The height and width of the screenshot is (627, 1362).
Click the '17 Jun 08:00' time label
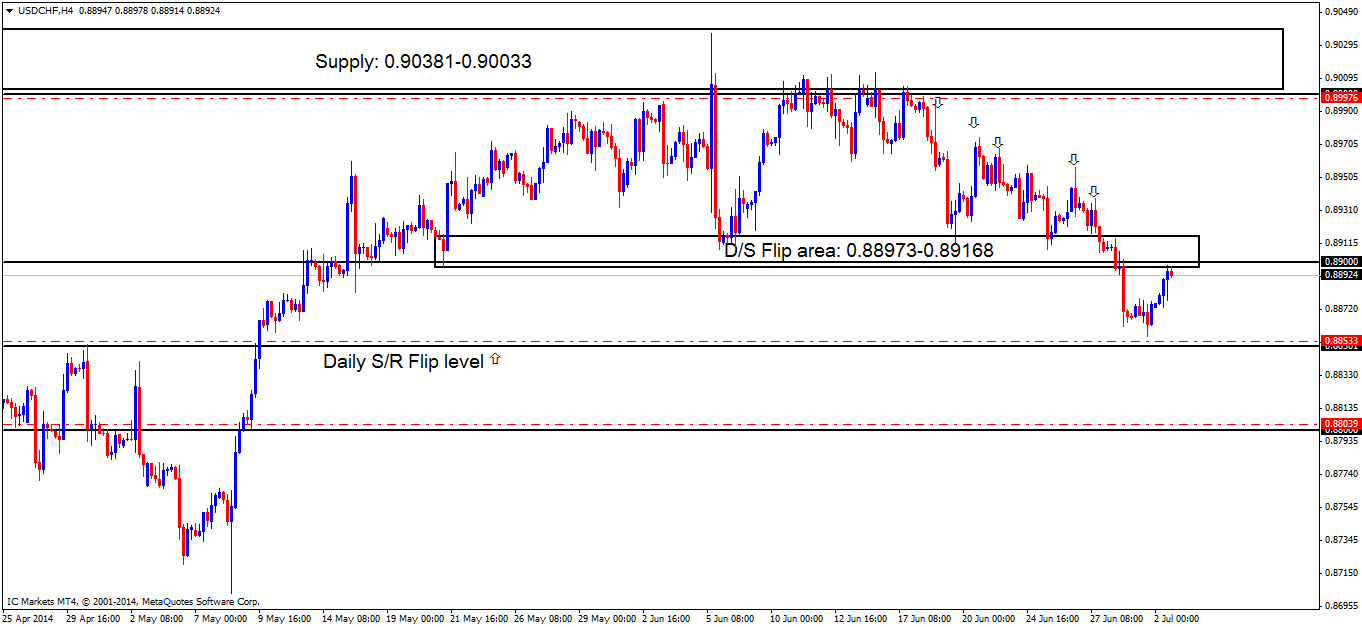click(925, 618)
